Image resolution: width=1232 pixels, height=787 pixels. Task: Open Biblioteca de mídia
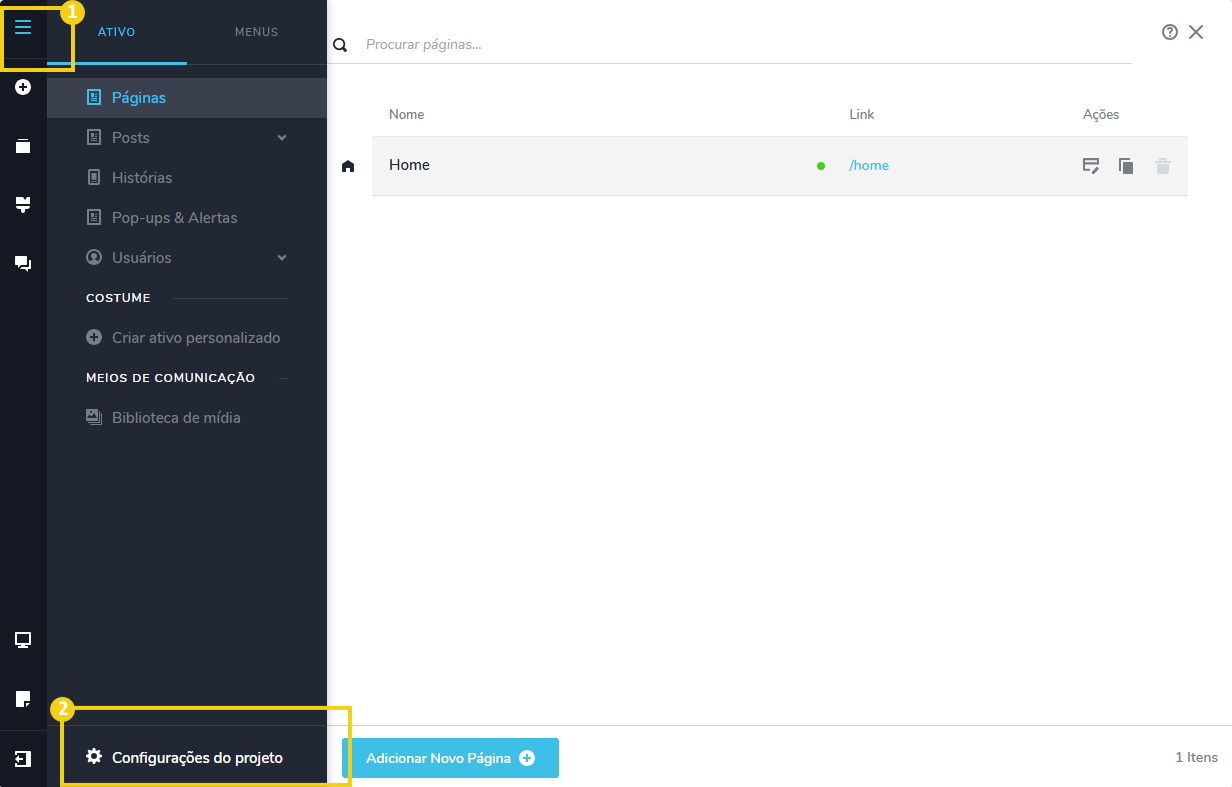click(x=175, y=418)
